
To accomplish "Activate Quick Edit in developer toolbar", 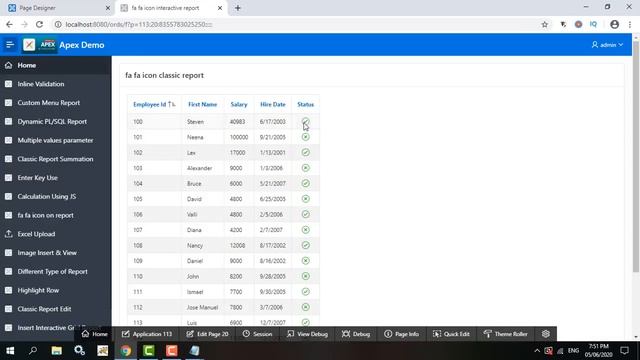I will pos(451,334).
